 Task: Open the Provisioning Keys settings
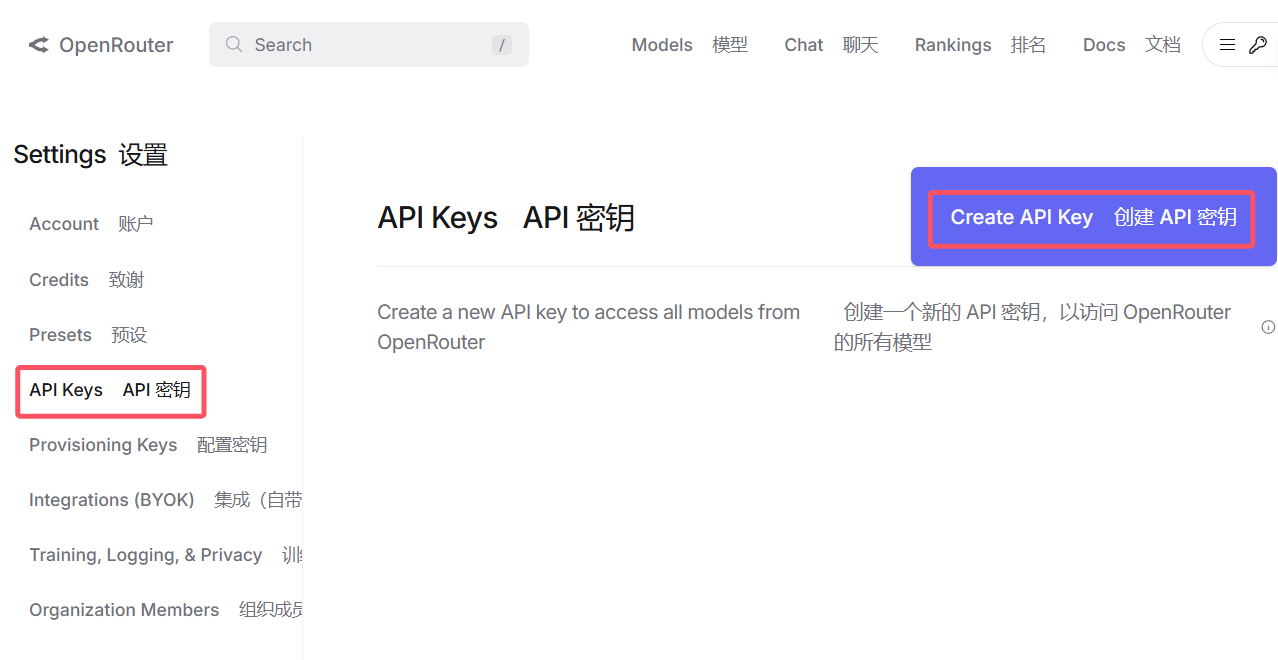coord(103,445)
